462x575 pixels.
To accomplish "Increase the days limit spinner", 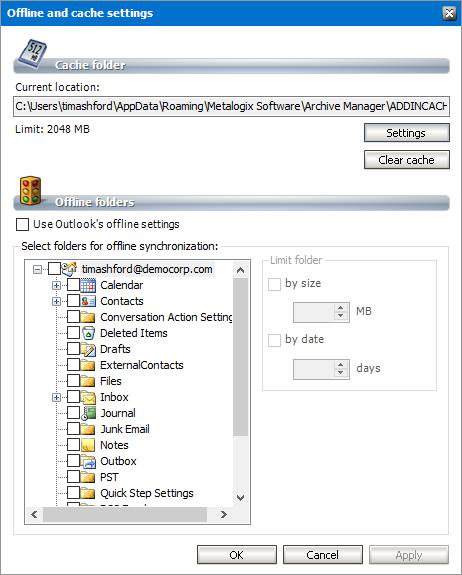I will pos(341,365).
